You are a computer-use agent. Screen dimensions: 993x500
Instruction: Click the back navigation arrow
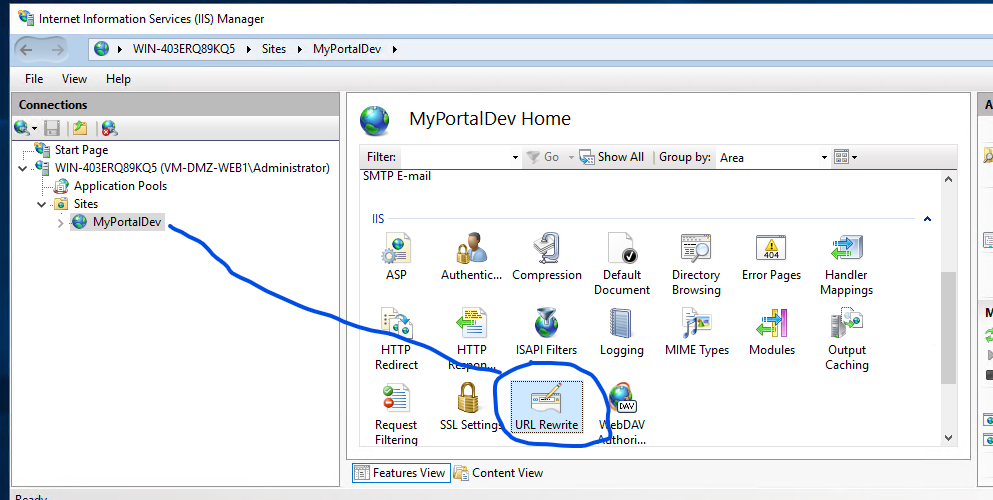27,49
